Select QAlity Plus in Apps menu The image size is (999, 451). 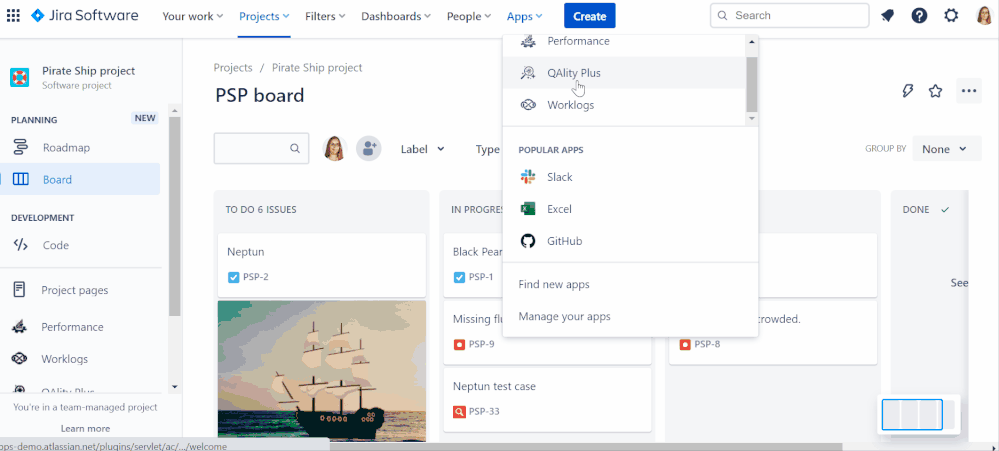coord(624,73)
